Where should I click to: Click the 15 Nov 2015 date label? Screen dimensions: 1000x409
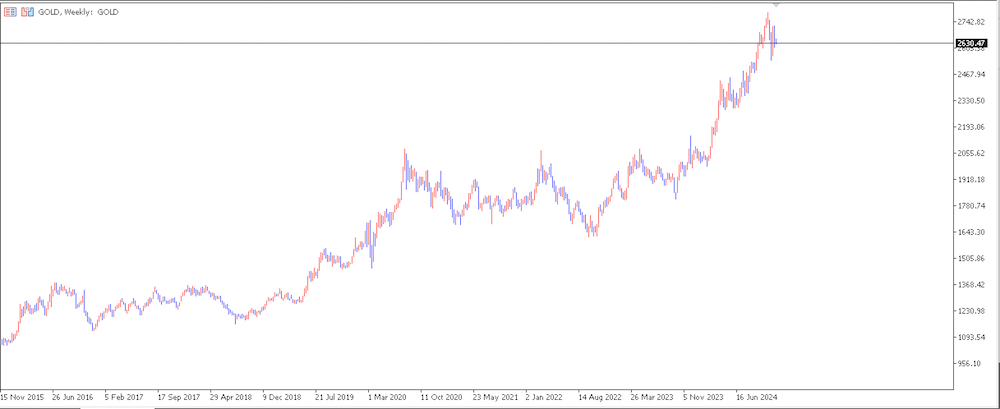click(x=22, y=395)
